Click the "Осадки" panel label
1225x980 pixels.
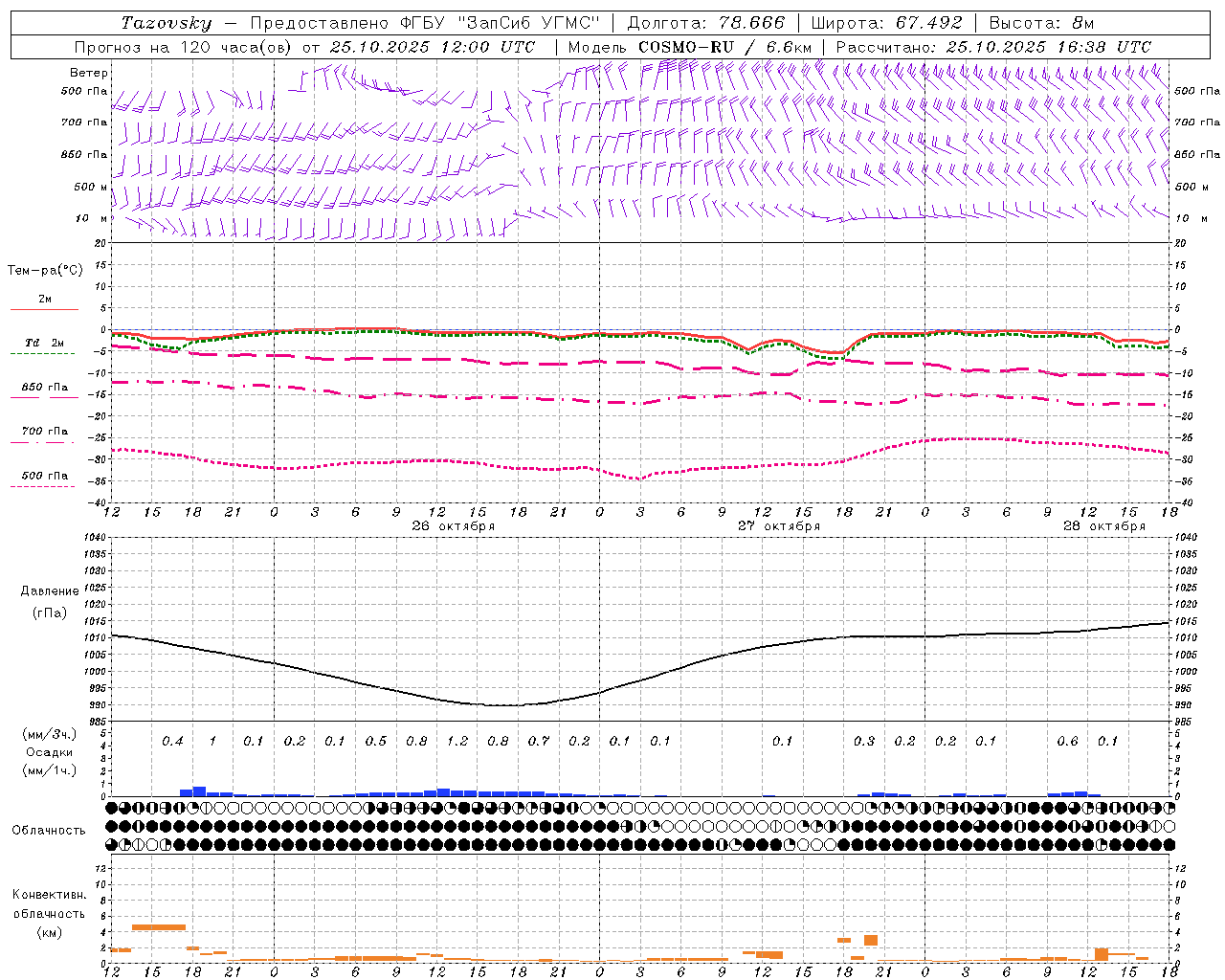[x=50, y=752]
